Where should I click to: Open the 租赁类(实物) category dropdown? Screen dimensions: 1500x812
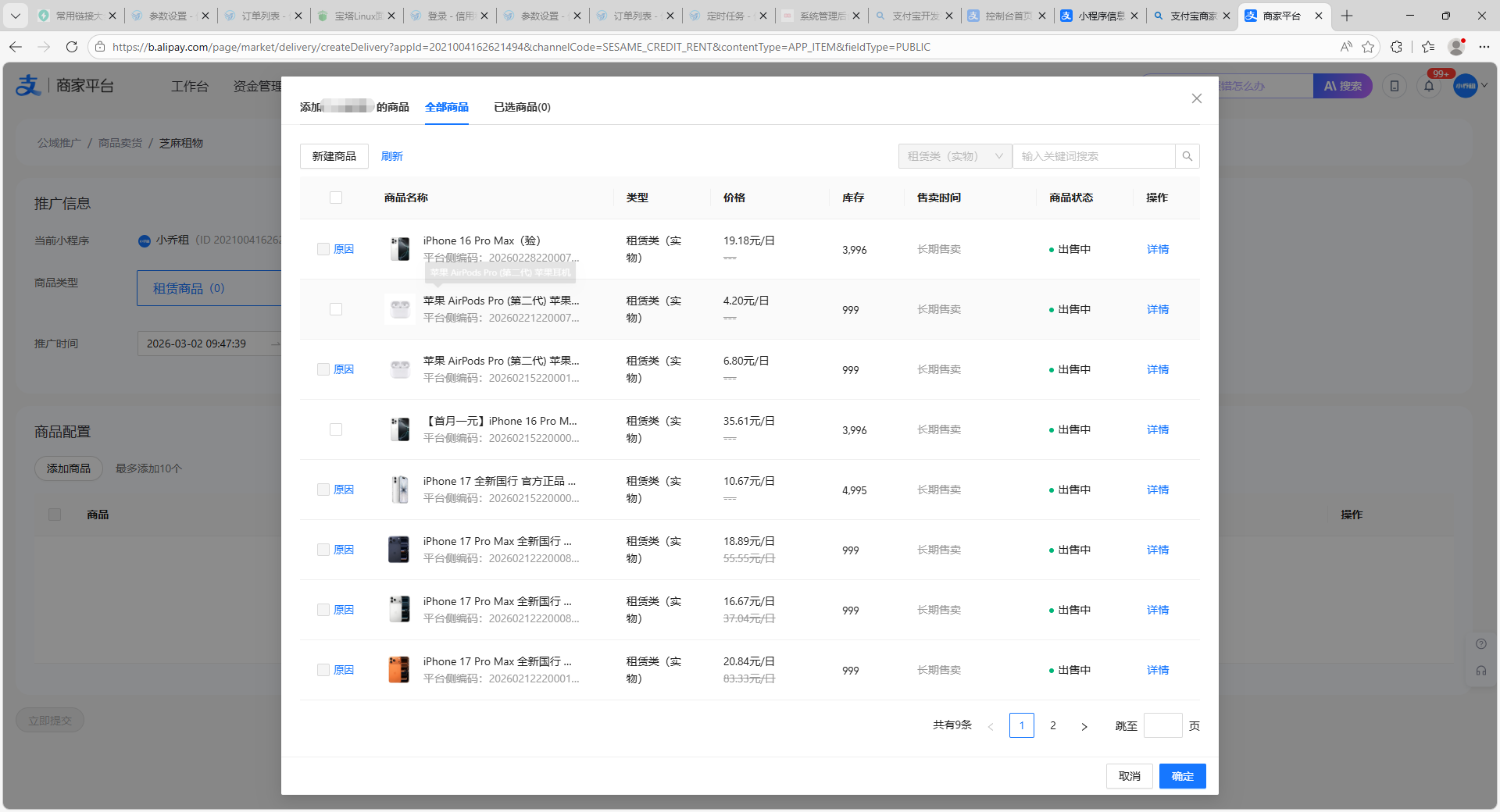[x=955, y=156]
